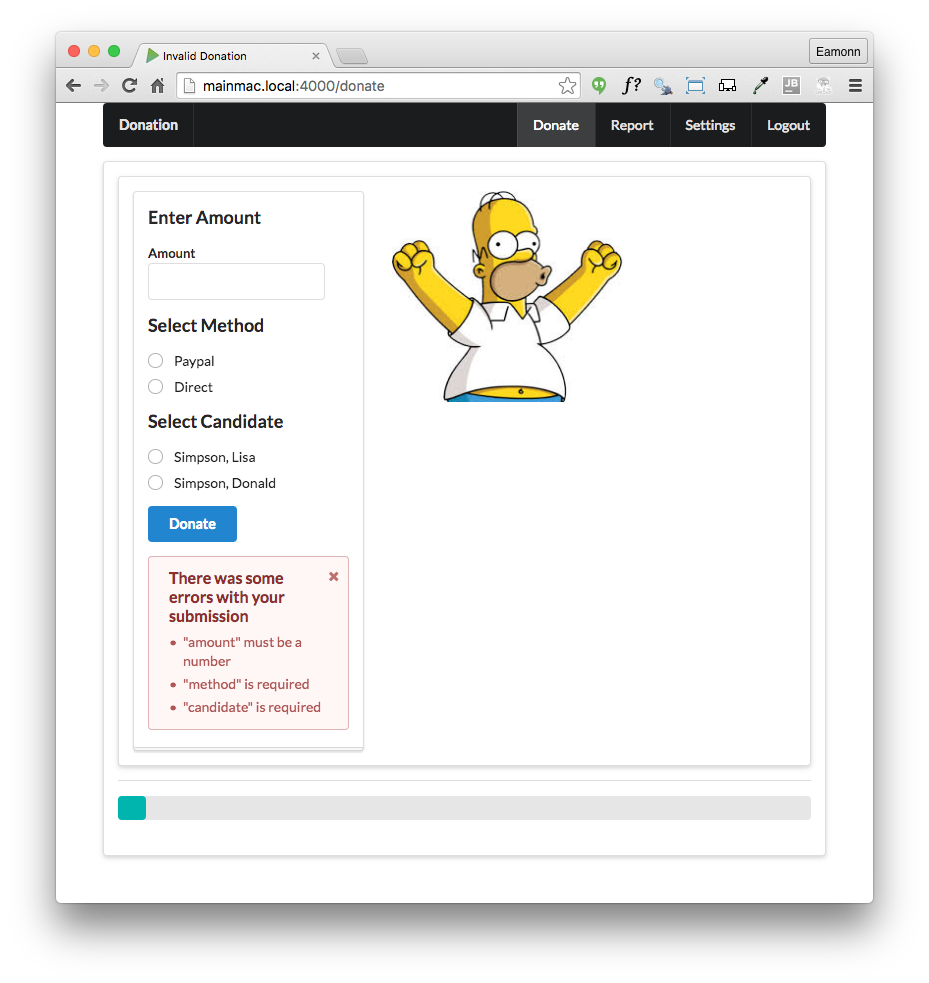This screenshot has height=983, width=929.
Task: Dismiss the error message with the x
Action: 333,577
